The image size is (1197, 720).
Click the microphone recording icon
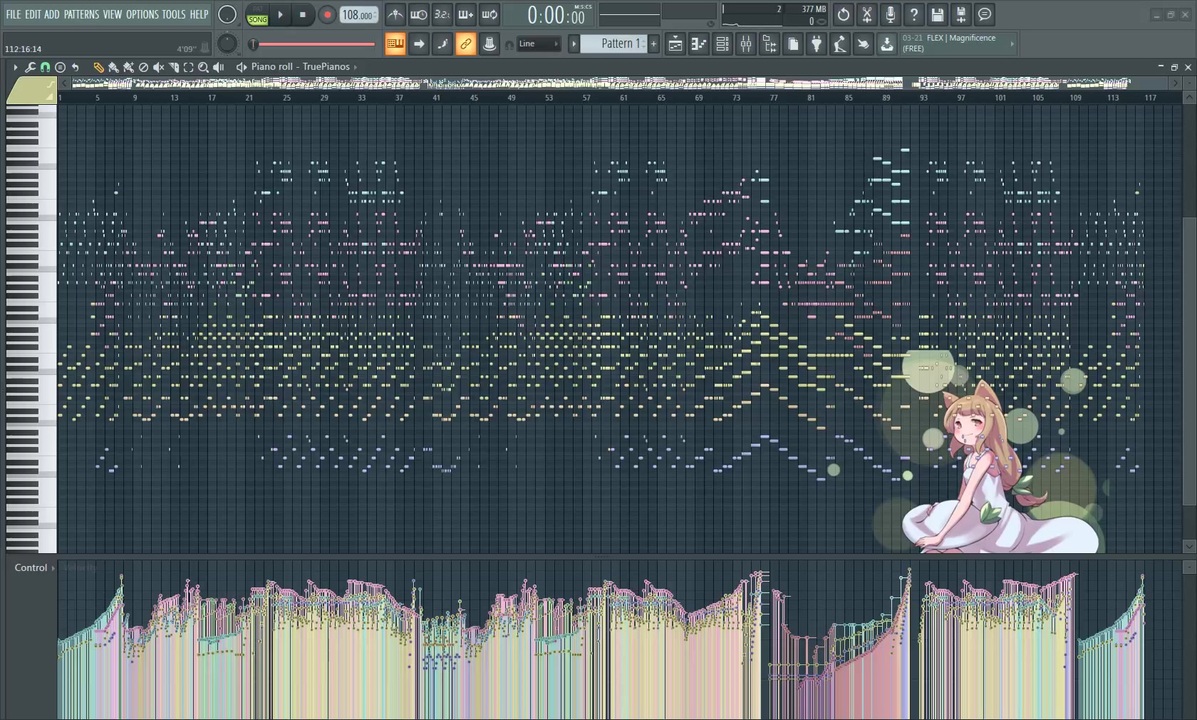pos(890,15)
